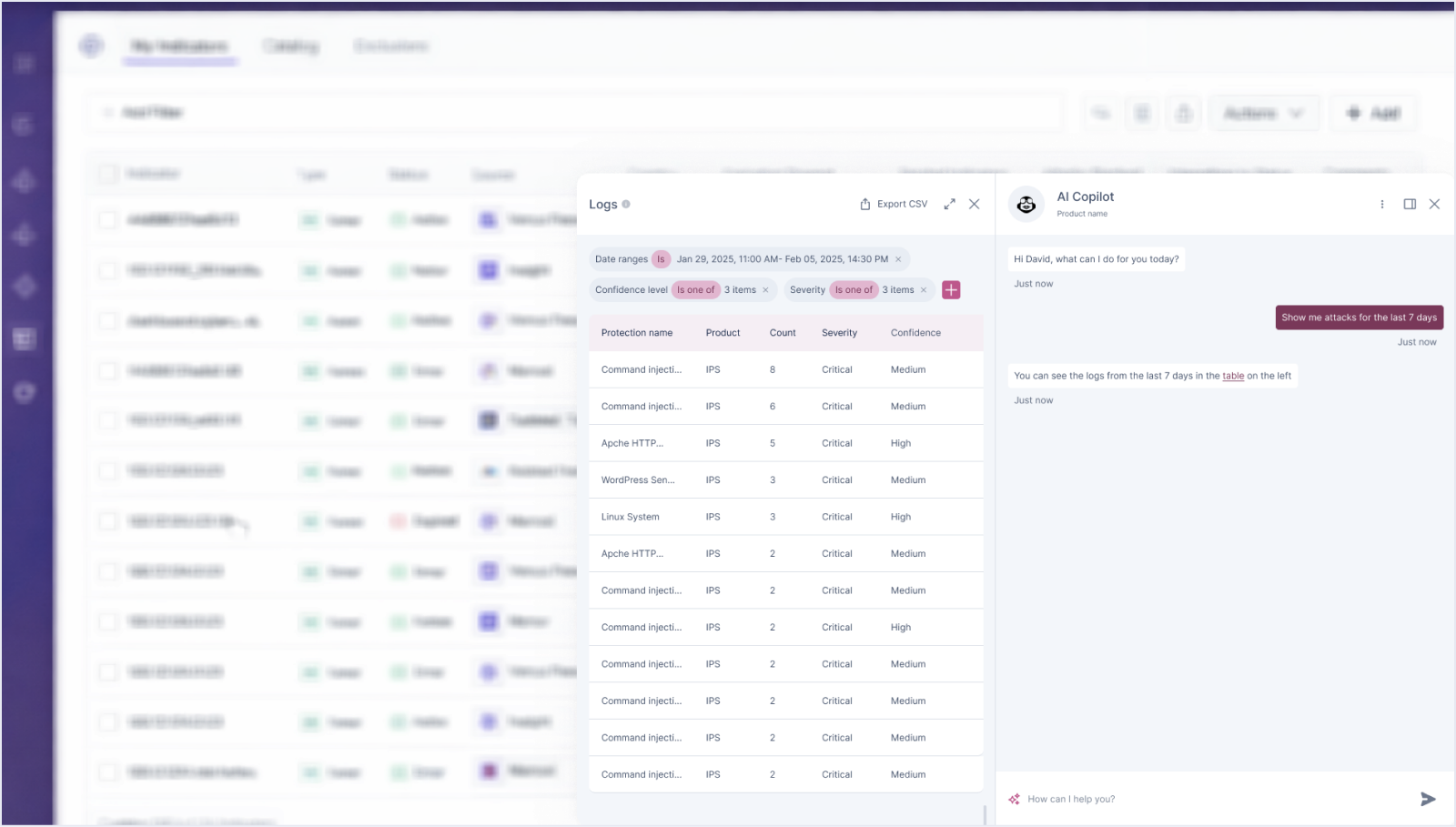The width and height of the screenshot is (1456, 827).
Task: Click Command injecti... row with count 8
Action: coord(786,369)
